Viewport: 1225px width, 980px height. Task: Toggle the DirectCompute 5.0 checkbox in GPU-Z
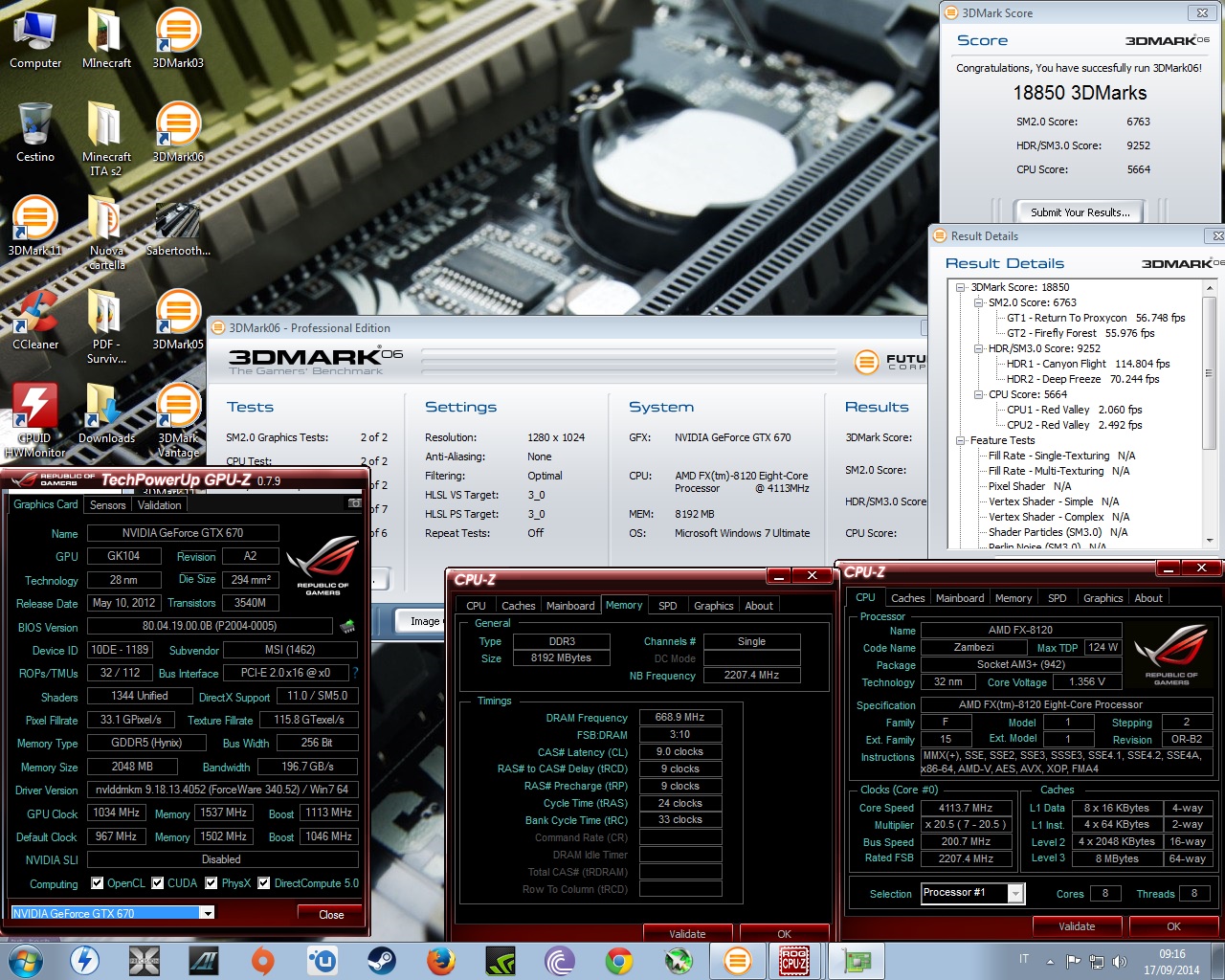[x=264, y=883]
